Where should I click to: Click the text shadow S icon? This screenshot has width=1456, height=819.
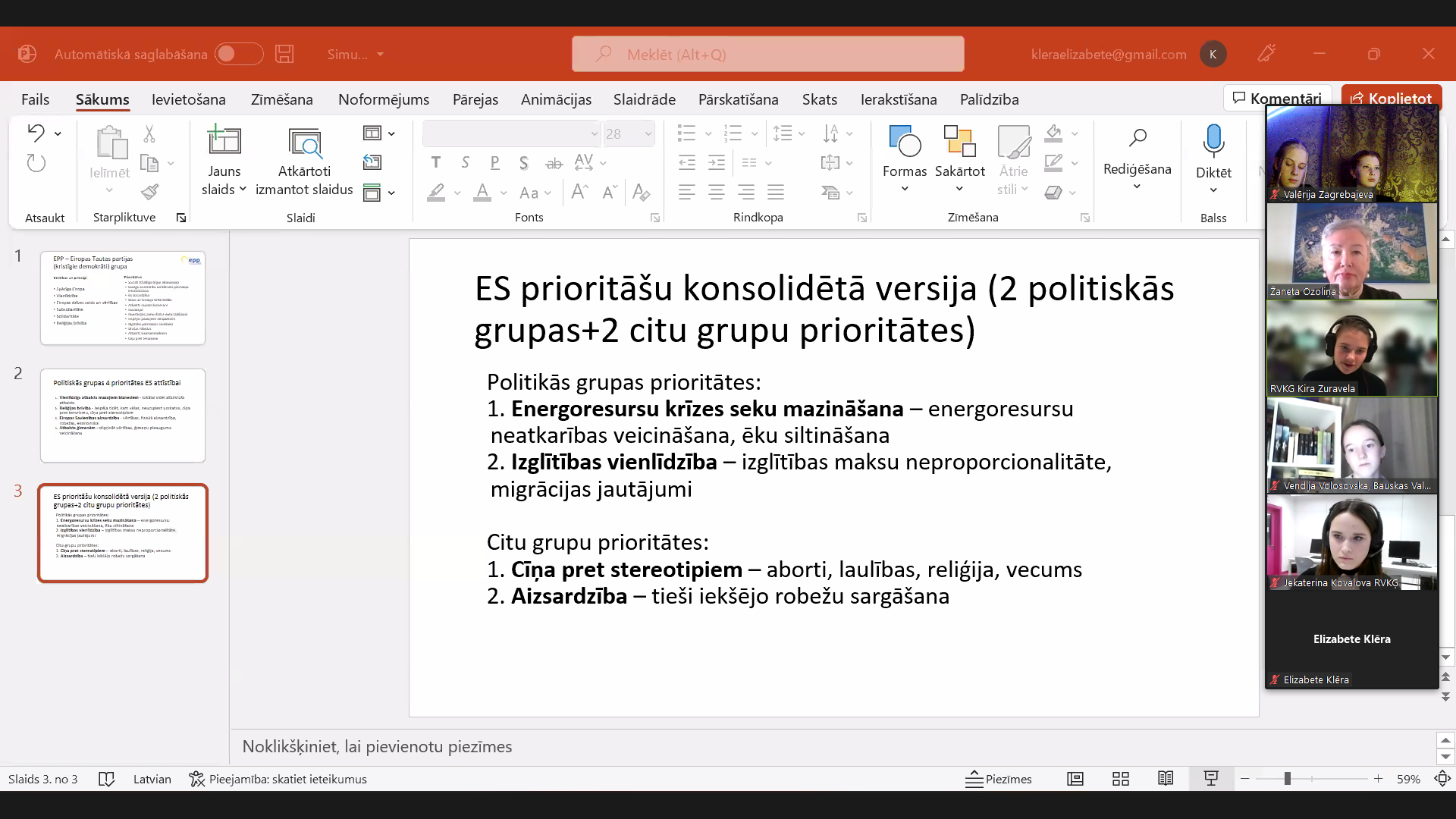point(524,163)
